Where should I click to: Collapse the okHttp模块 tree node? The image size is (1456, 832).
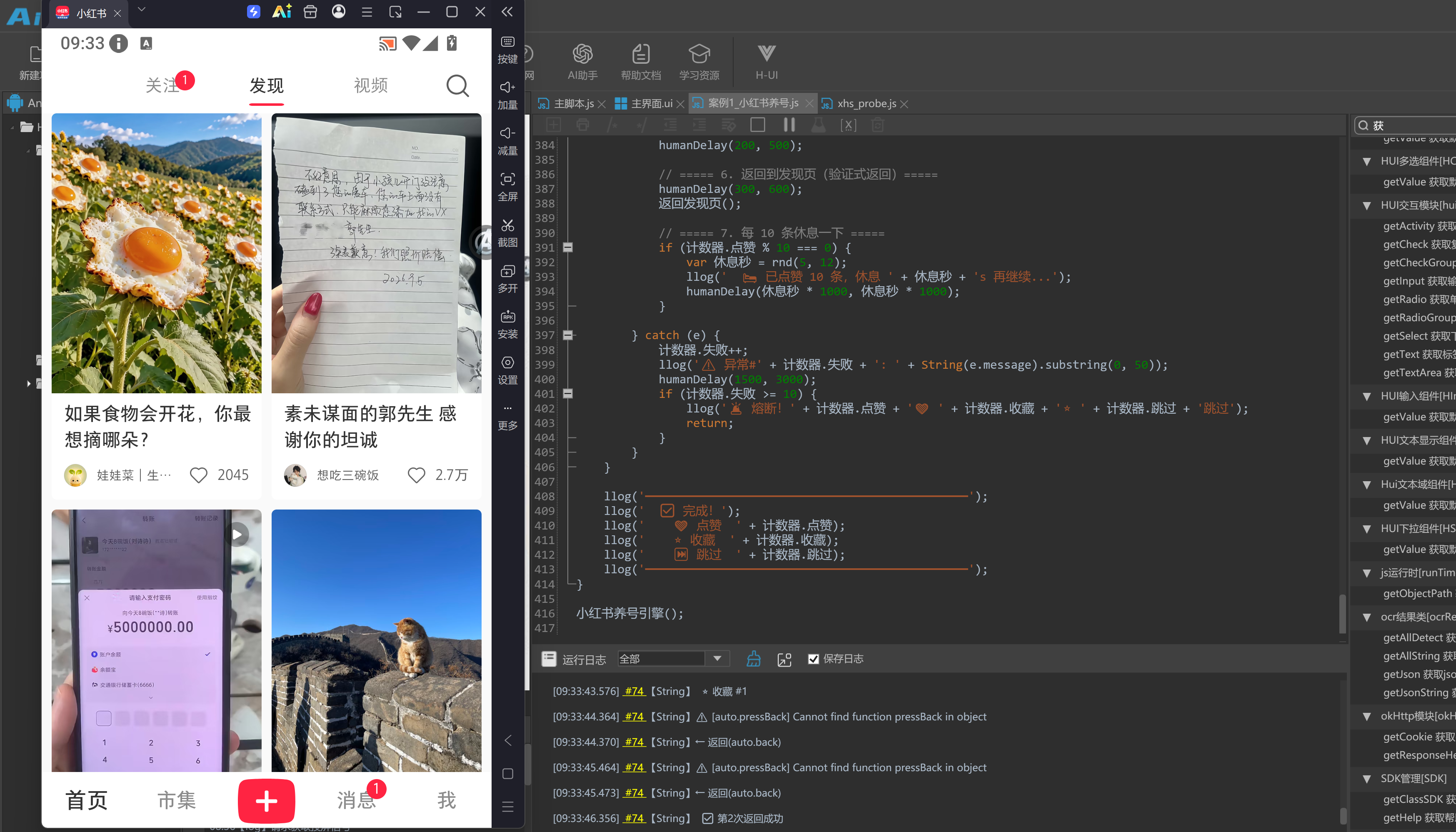[x=1366, y=716]
